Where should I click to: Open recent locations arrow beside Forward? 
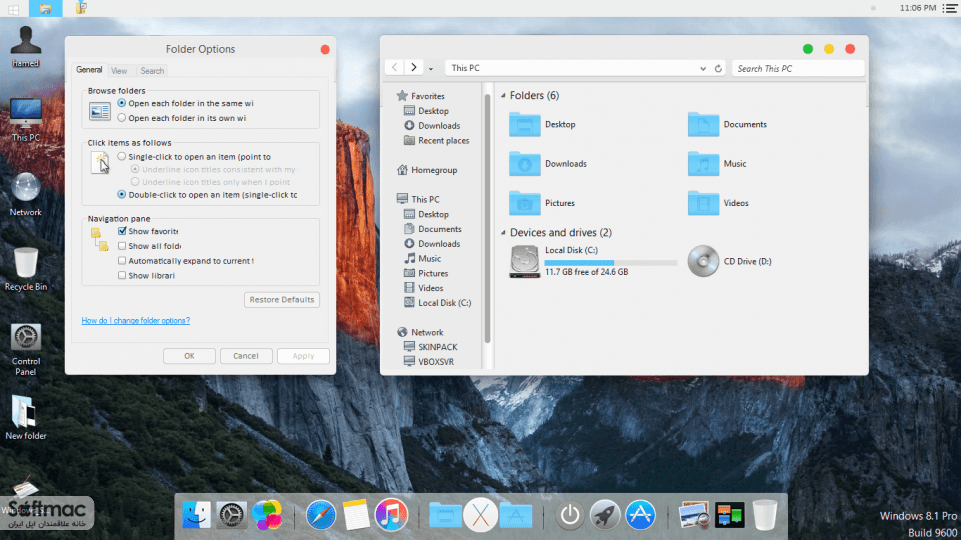[431, 69]
